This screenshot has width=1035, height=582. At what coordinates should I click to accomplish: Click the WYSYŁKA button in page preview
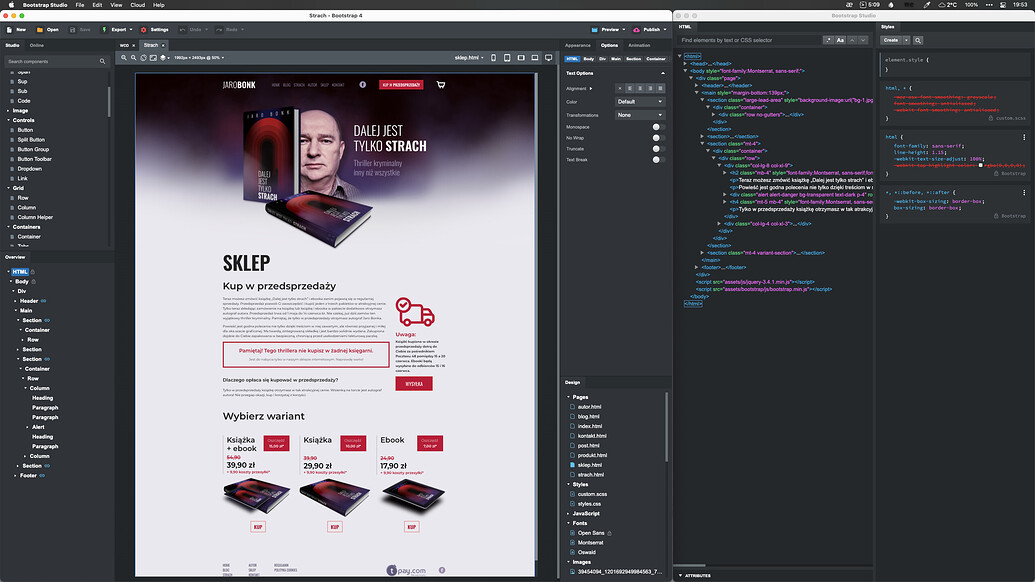click(x=414, y=383)
